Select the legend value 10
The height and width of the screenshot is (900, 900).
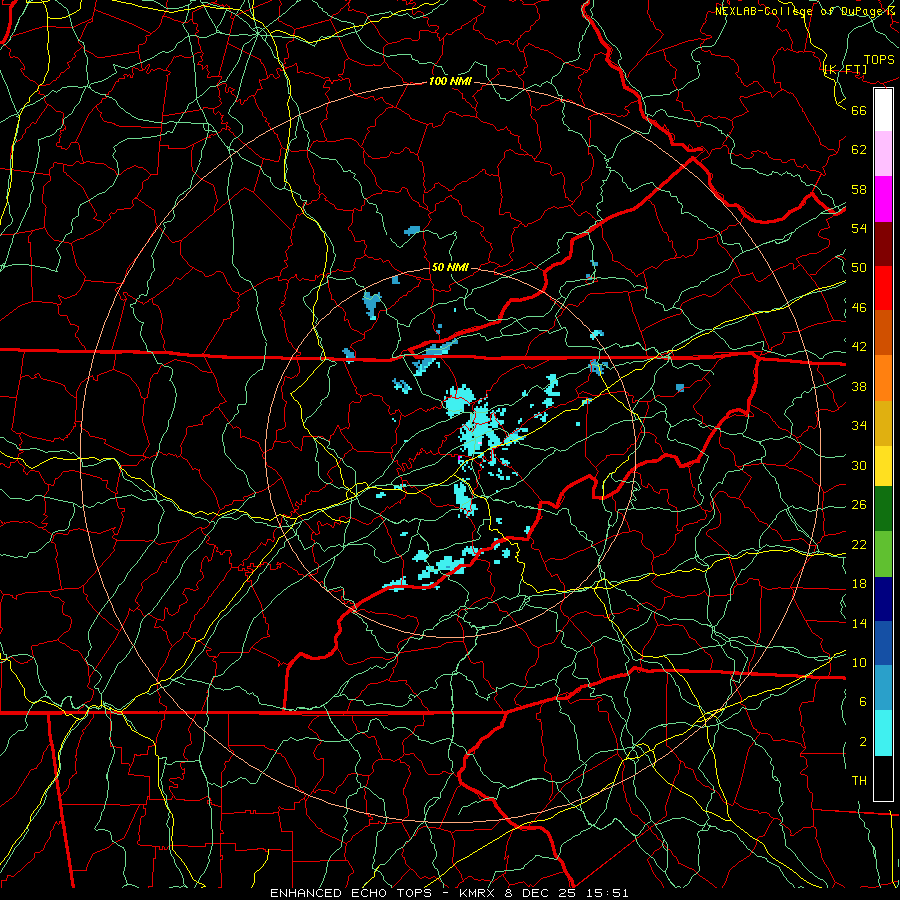859,663
